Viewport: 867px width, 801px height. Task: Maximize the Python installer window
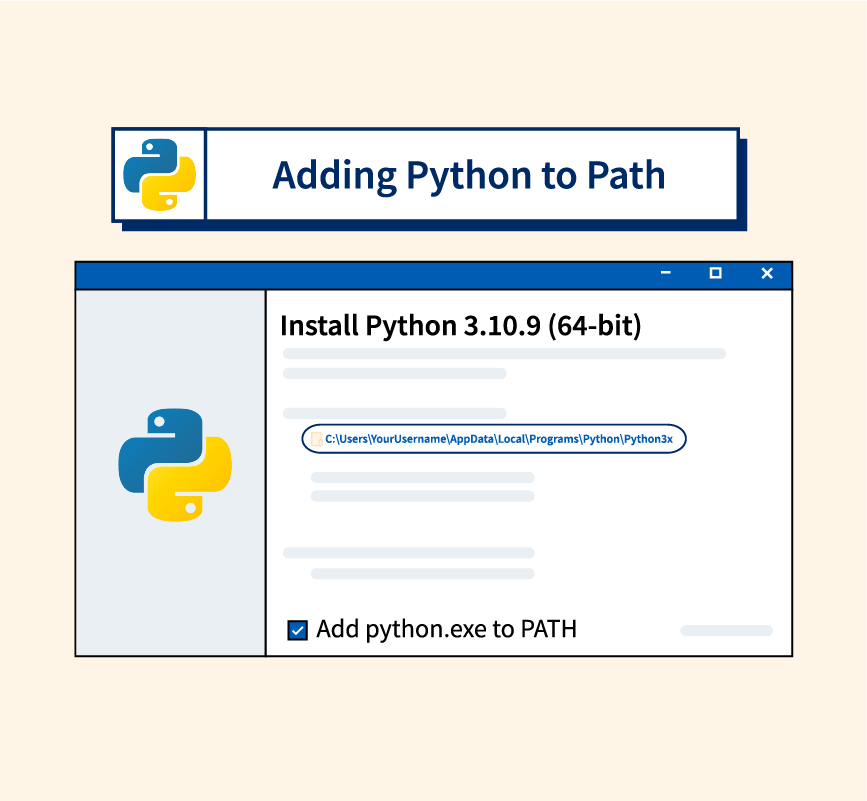pyautogui.click(x=715, y=274)
